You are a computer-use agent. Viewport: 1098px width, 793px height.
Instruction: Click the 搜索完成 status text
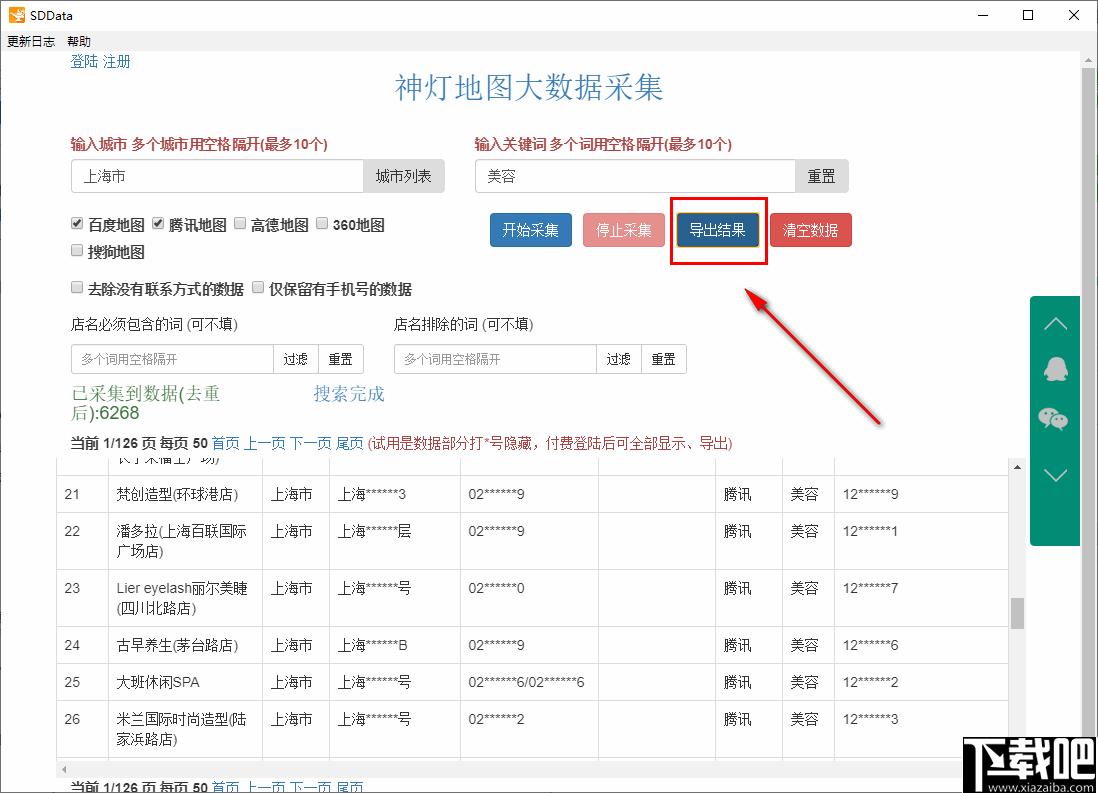click(x=349, y=394)
